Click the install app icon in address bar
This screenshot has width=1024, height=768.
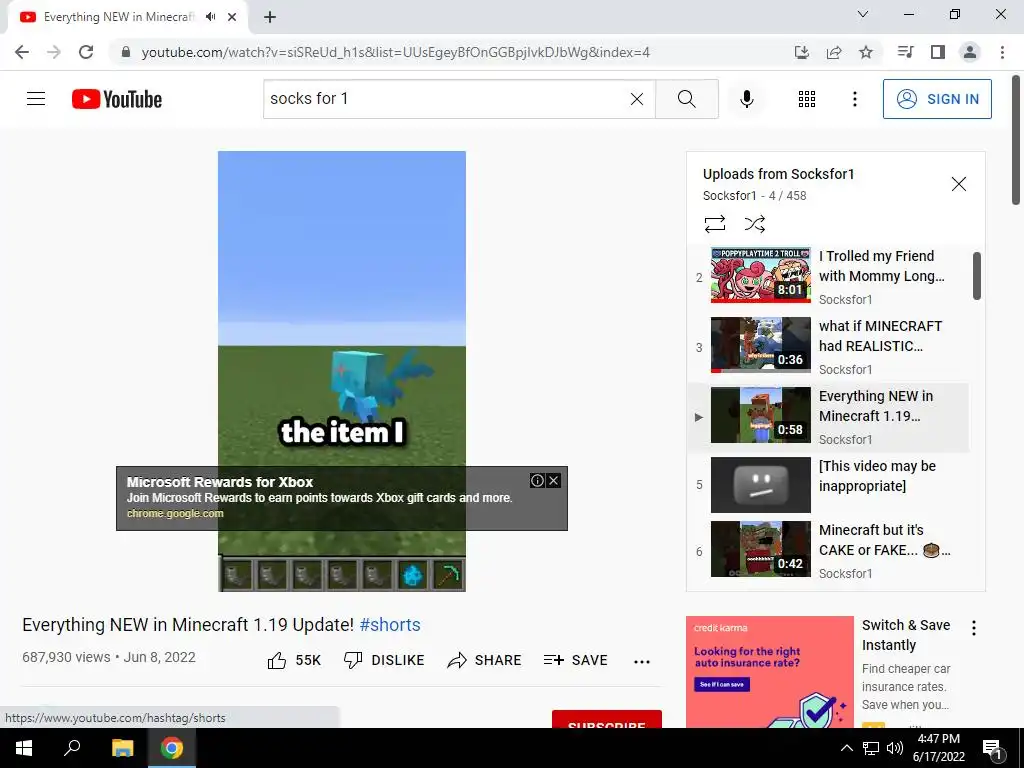tap(802, 52)
